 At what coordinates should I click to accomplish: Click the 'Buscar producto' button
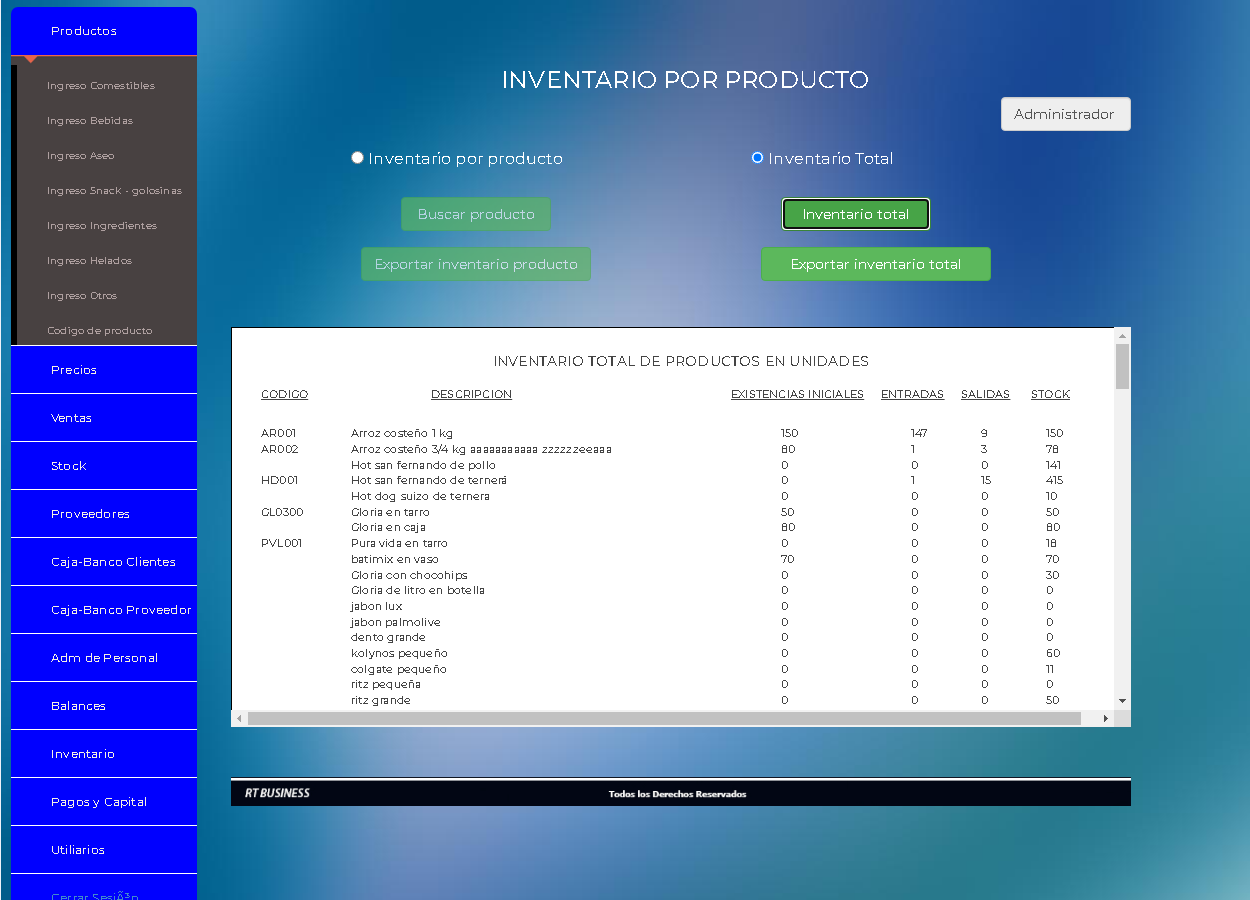476,214
